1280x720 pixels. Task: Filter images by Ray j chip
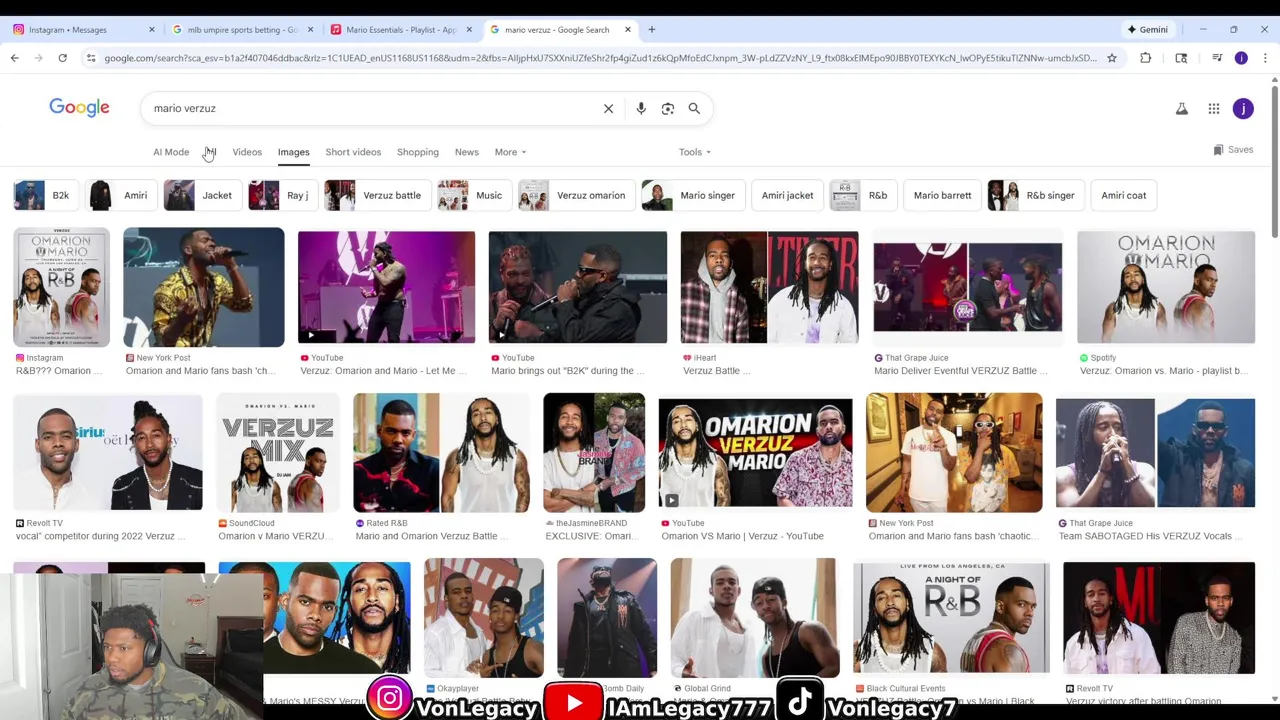pyautogui.click(x=281, y=195)
